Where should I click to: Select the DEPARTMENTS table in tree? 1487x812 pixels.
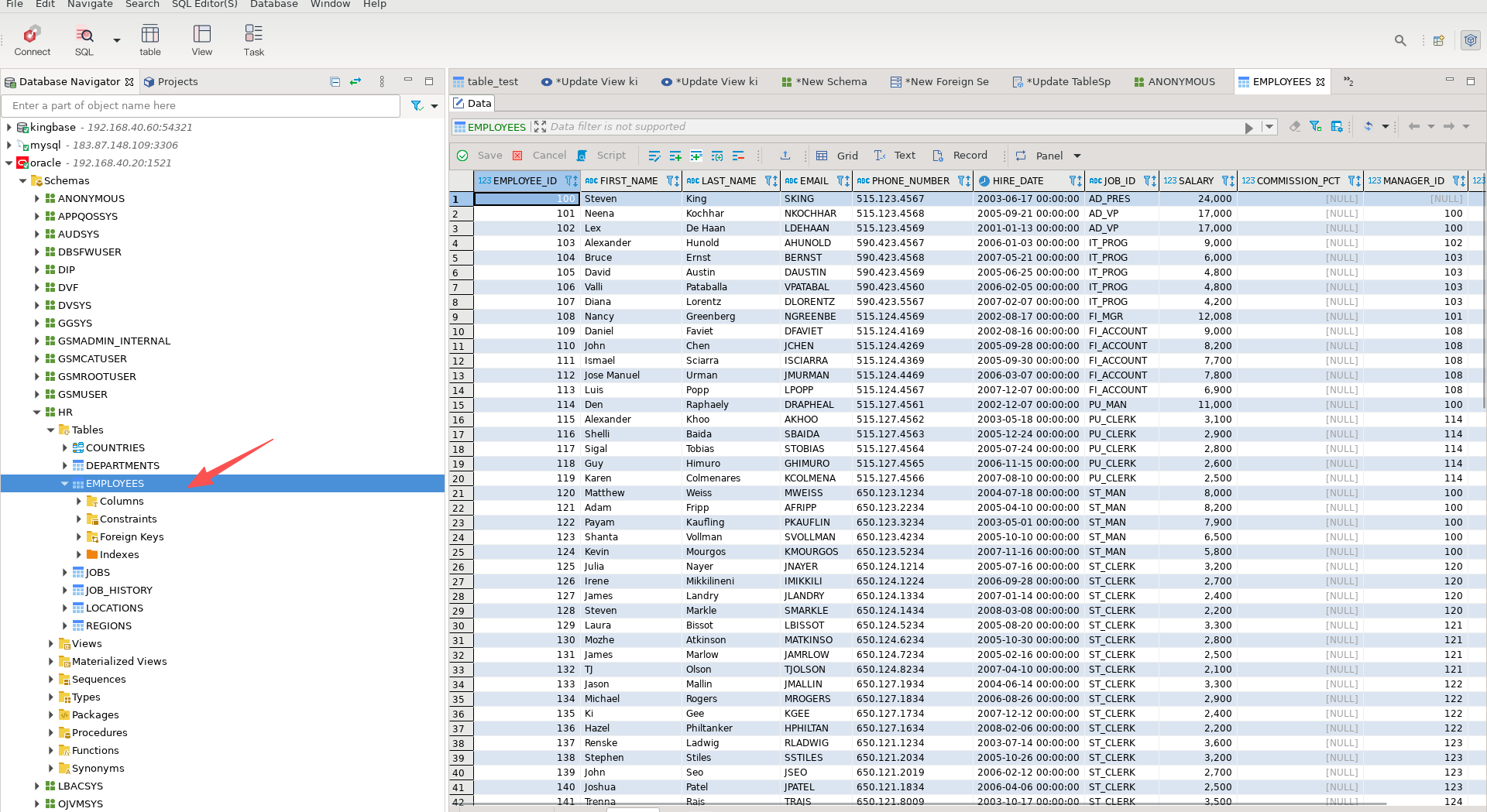click(122, 466)
